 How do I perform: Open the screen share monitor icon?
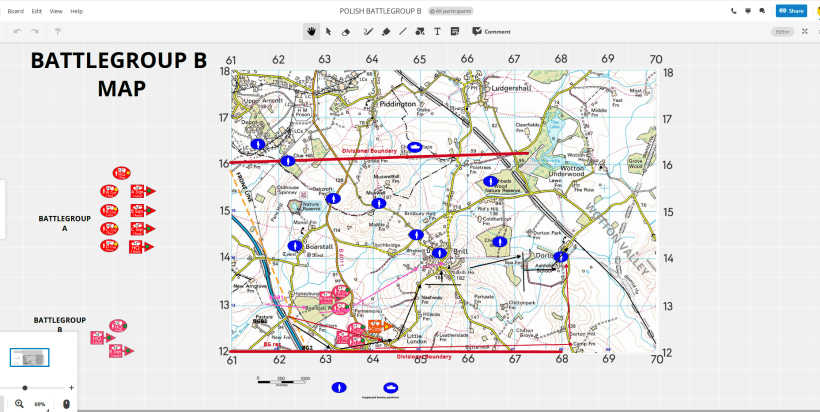coord(748,11)
